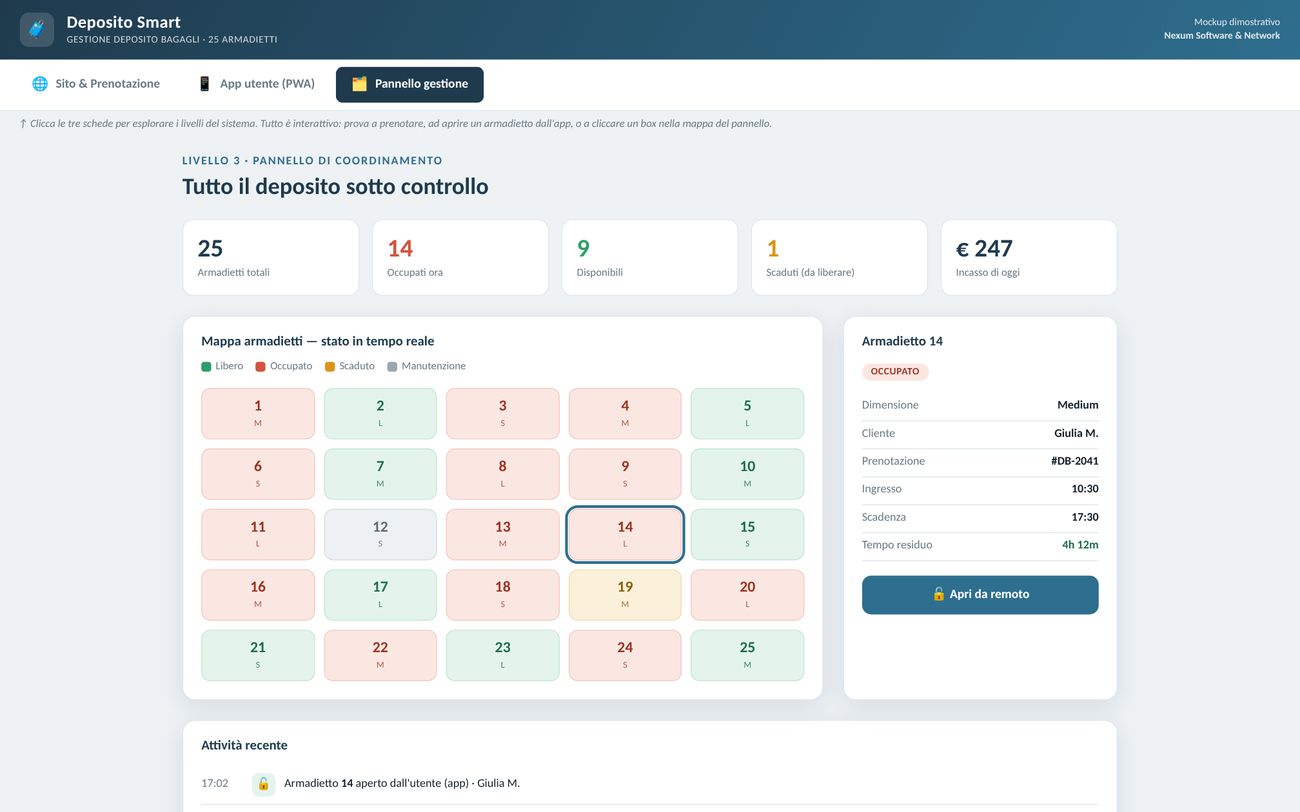Open locker 18 details
1300x812 pixels.
tap(503, 595)
